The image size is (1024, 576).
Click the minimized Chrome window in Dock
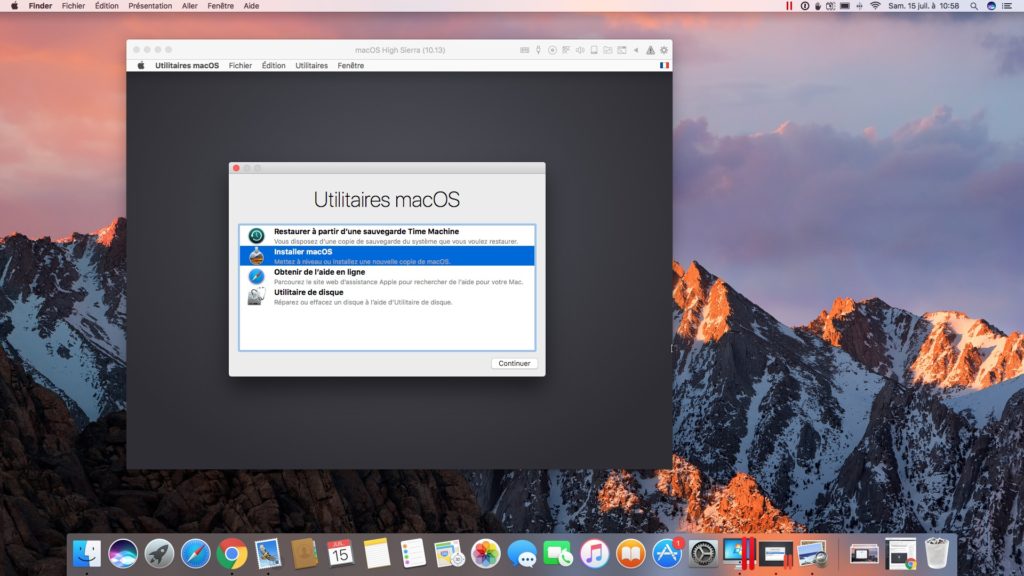901,554
